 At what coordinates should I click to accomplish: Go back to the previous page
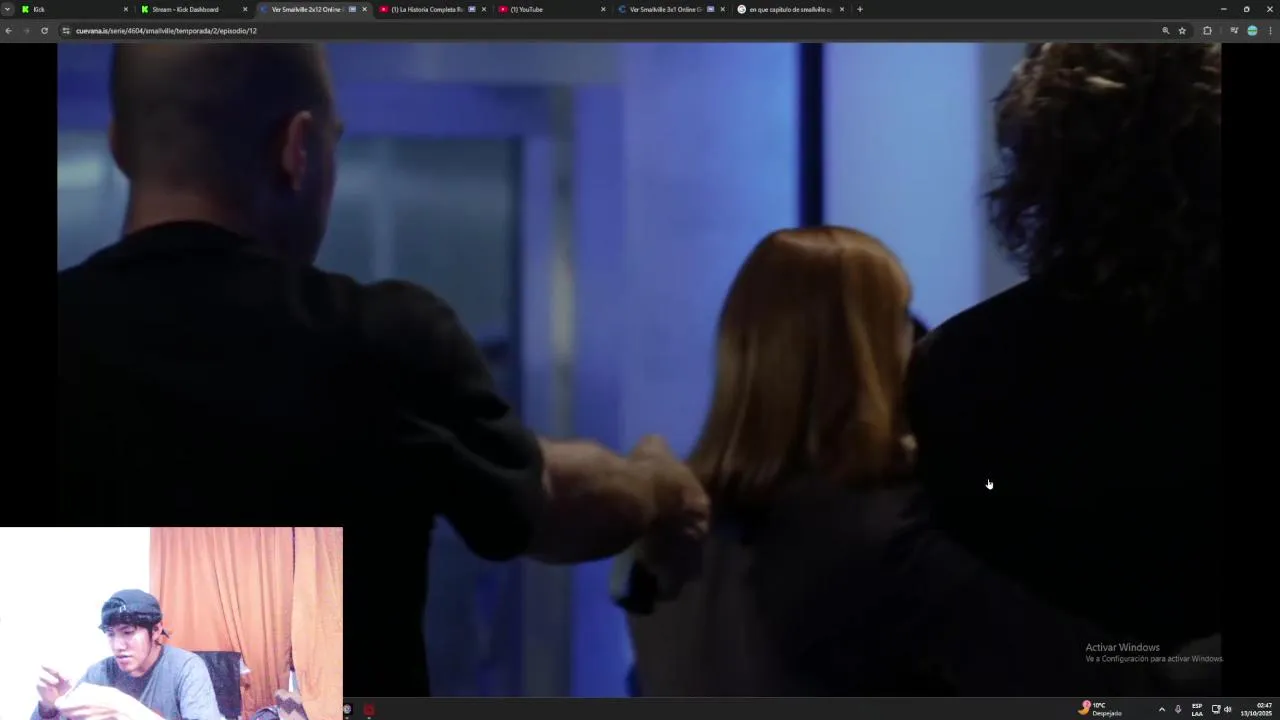(8, 31)
